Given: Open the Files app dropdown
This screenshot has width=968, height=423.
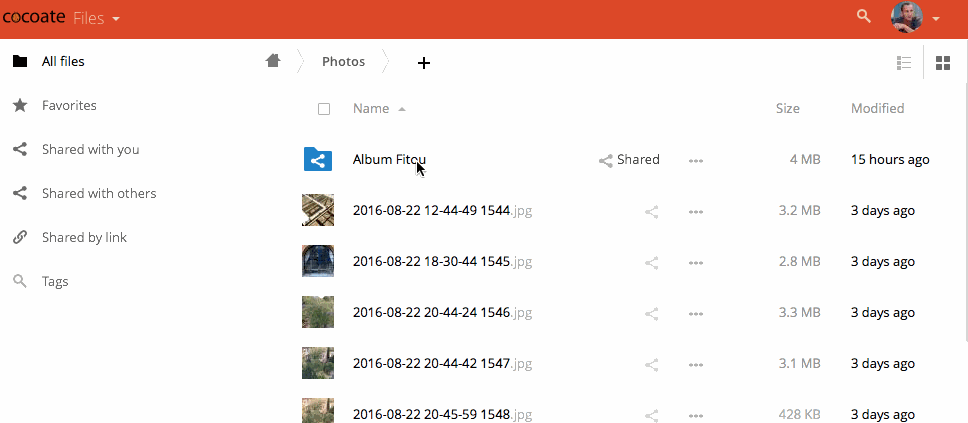Looking at the screenshot, I should tap(96, 19).
